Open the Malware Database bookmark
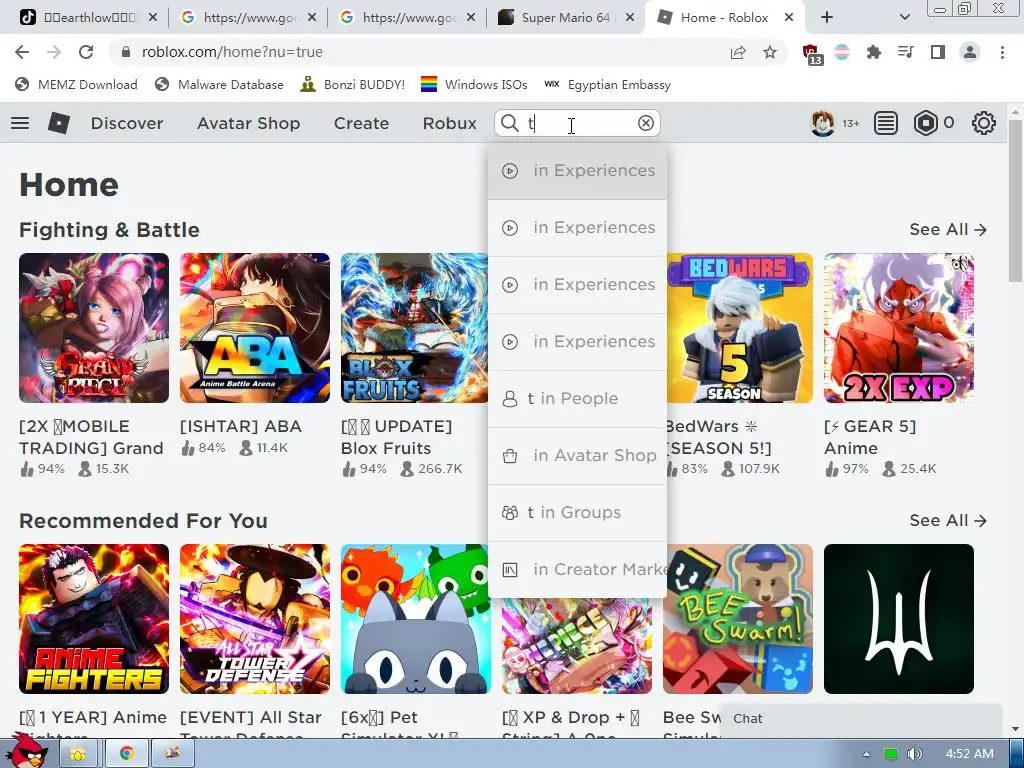This screenshot has width=1024, height=768. coord(219,85)
